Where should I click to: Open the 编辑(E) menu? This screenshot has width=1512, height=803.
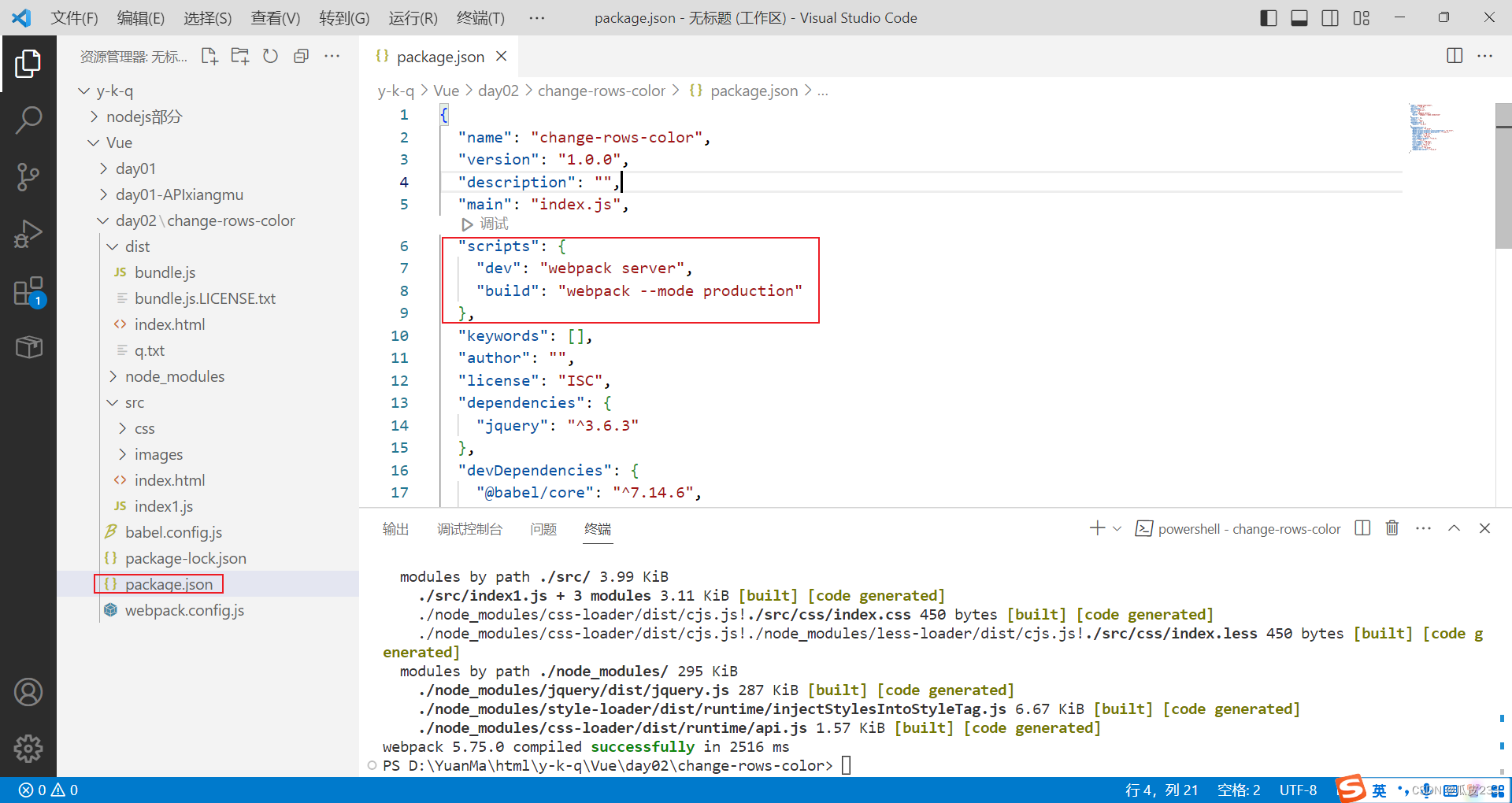pyautogui.click(x=141, y=18)
